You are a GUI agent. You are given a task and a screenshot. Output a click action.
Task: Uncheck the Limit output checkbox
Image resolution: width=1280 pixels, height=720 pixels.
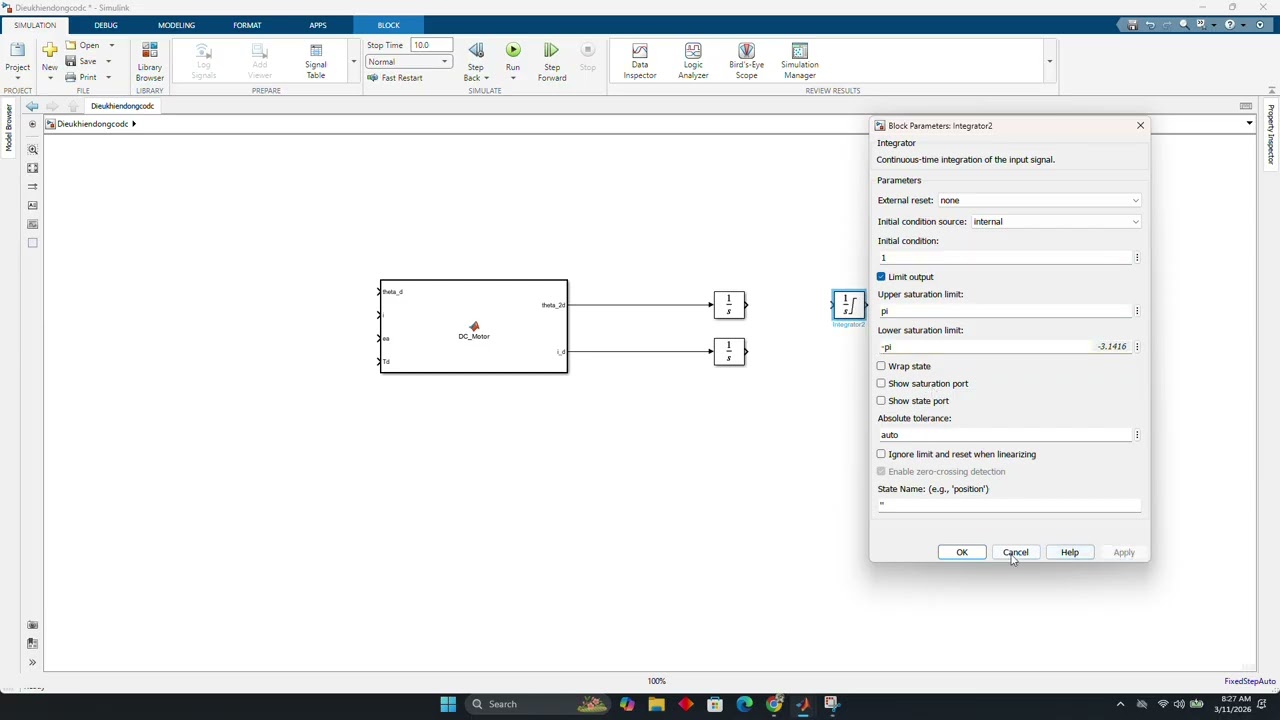click(881, 277)
